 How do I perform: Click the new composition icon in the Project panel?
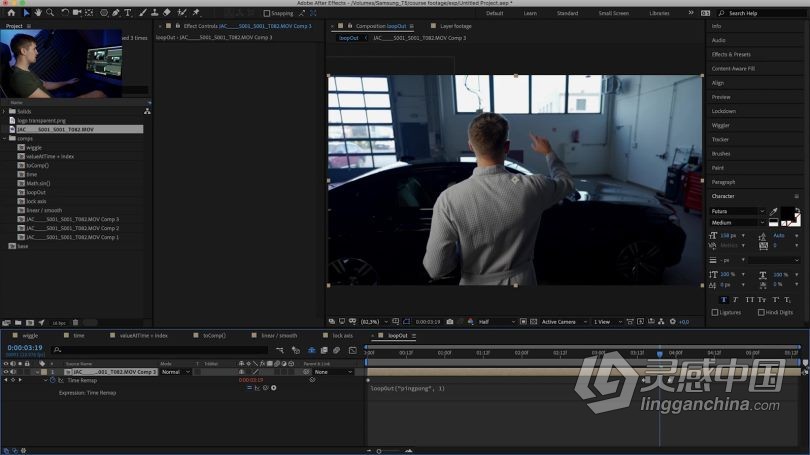29,323
